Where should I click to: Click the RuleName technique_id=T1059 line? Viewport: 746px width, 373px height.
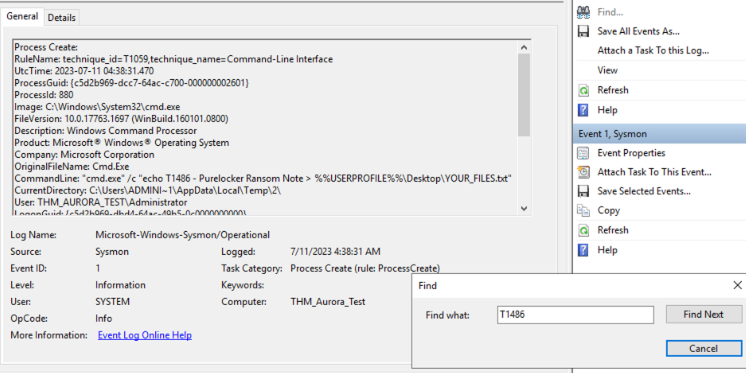[x=174, y=59]
